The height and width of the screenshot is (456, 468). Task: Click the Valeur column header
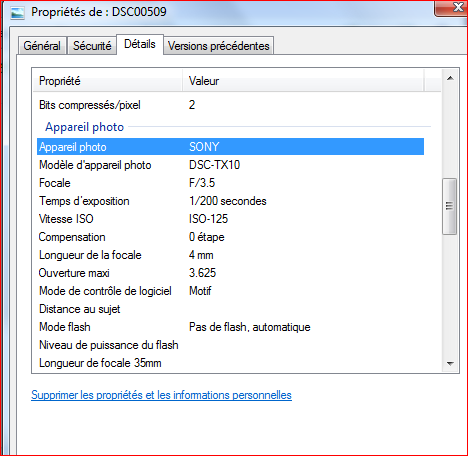click(x=303, y=81)
